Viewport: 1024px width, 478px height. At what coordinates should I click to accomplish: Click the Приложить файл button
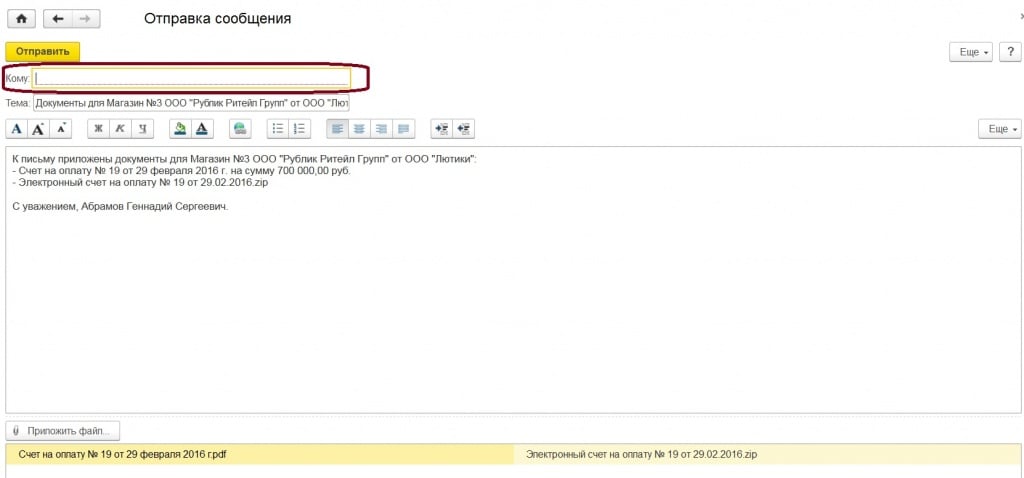[63, 431]
